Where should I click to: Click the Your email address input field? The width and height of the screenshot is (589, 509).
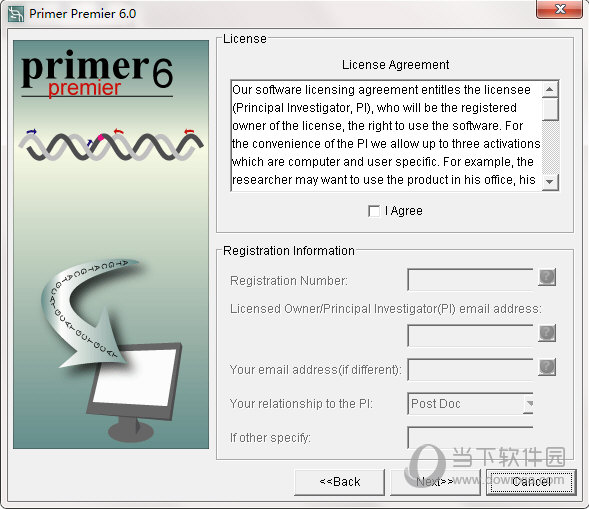coord(470,370)
